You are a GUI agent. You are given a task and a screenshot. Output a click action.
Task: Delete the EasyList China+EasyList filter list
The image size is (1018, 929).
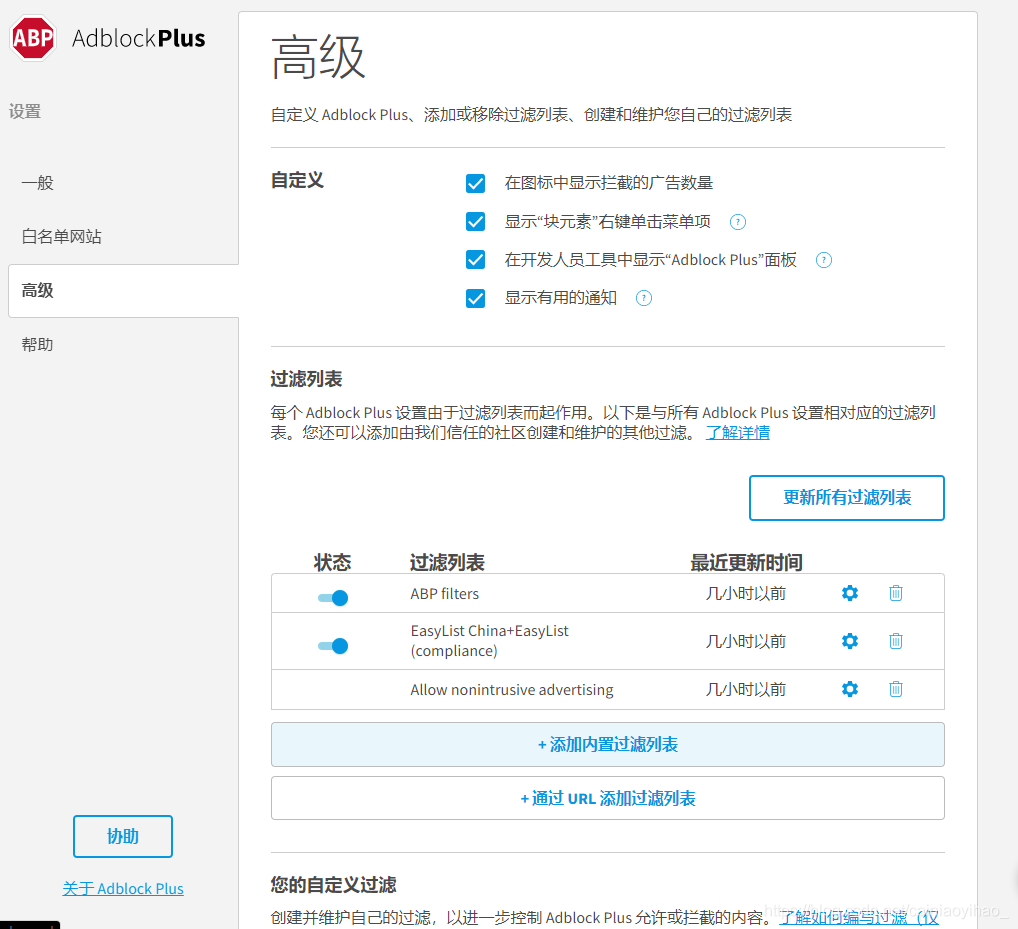point(895,641)
